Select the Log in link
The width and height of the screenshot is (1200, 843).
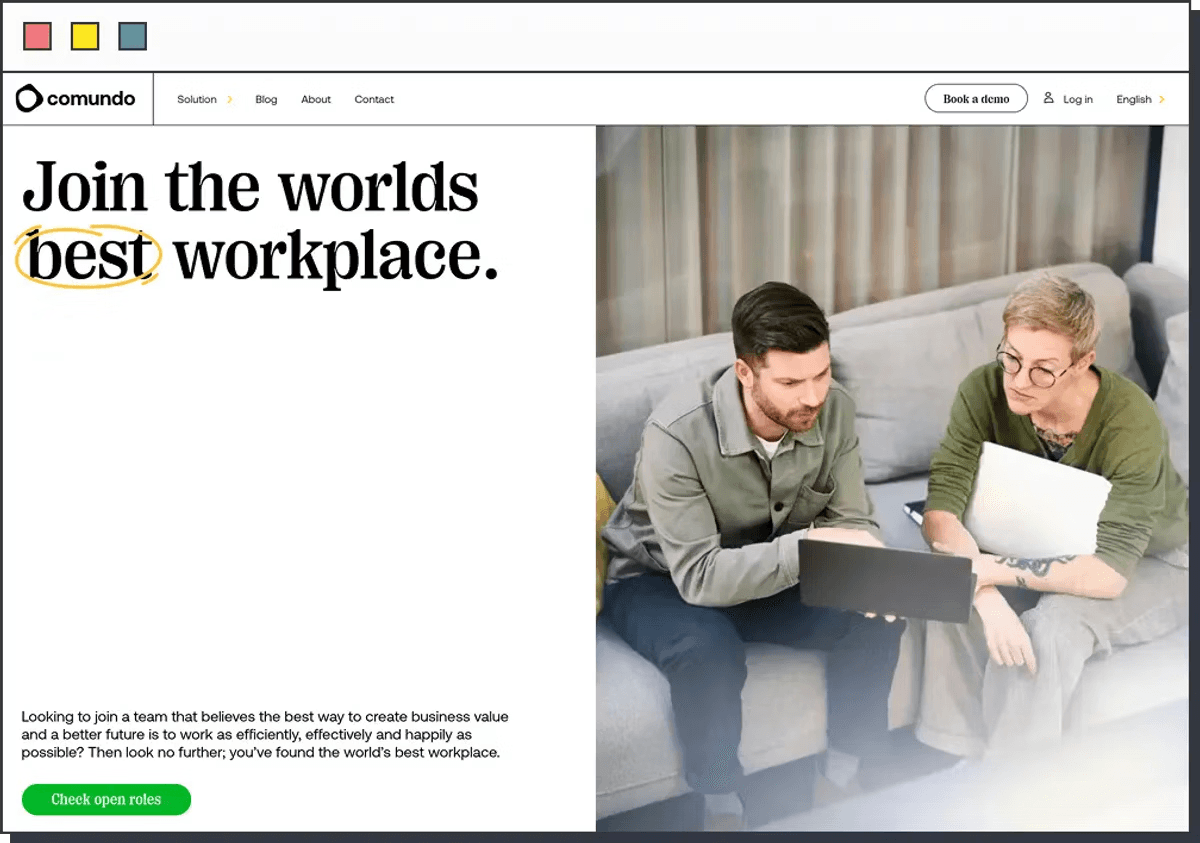point(1077,99)
